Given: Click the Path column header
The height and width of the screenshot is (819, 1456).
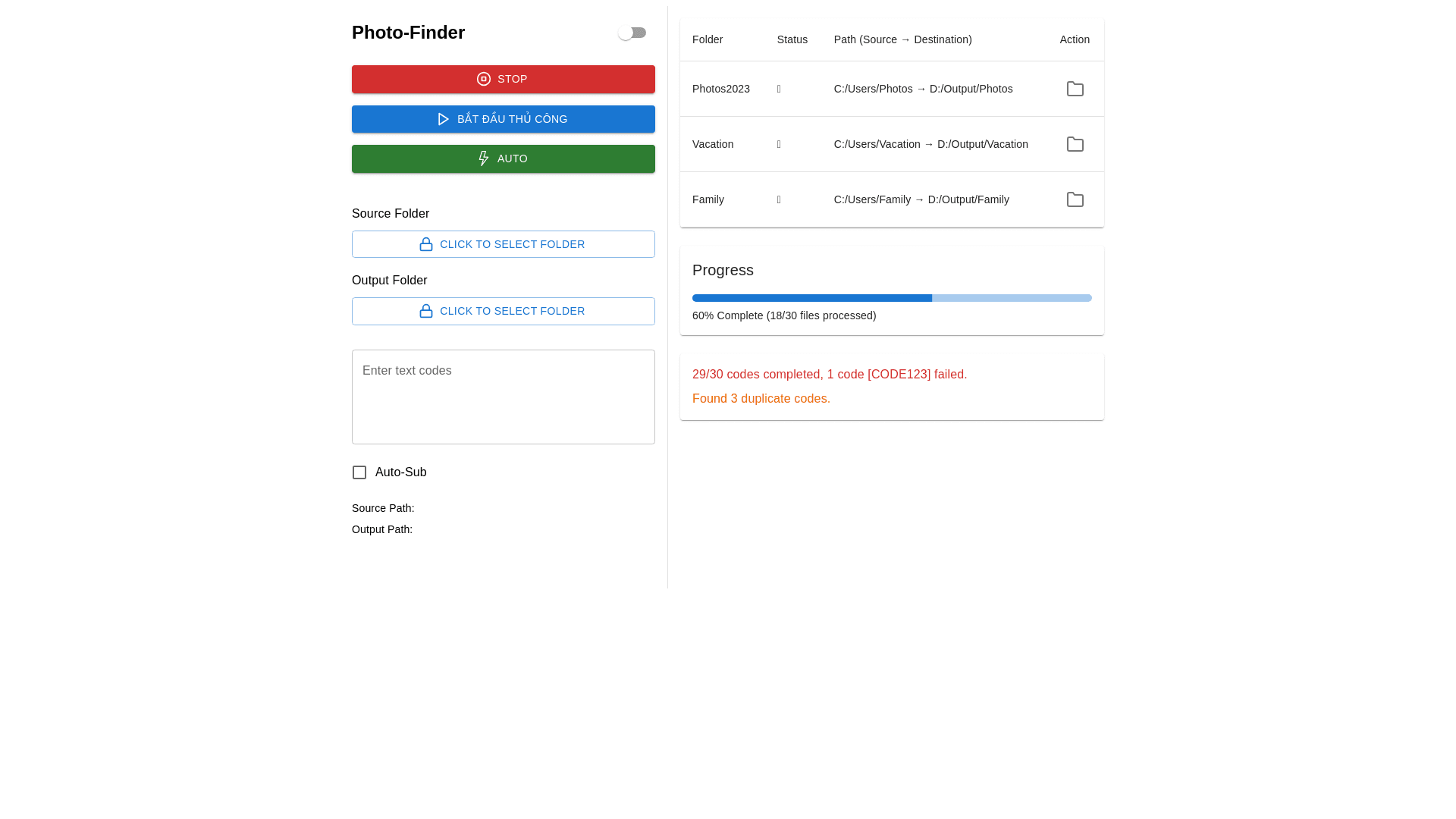Looking at the screenshot, I should coord(902,39).
